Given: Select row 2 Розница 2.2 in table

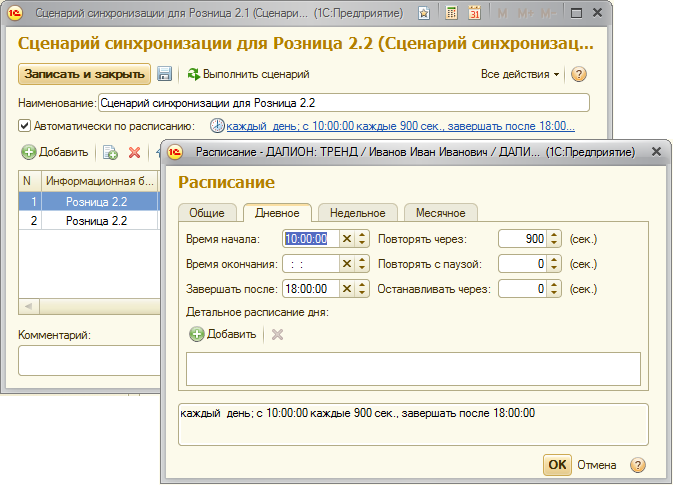Looking at the screenshot, I should [x=89, y=221].
